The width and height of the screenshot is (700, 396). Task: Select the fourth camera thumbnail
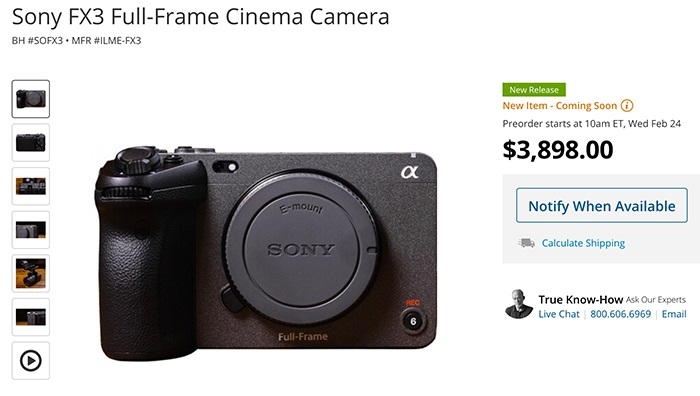[x=31, y=230]
